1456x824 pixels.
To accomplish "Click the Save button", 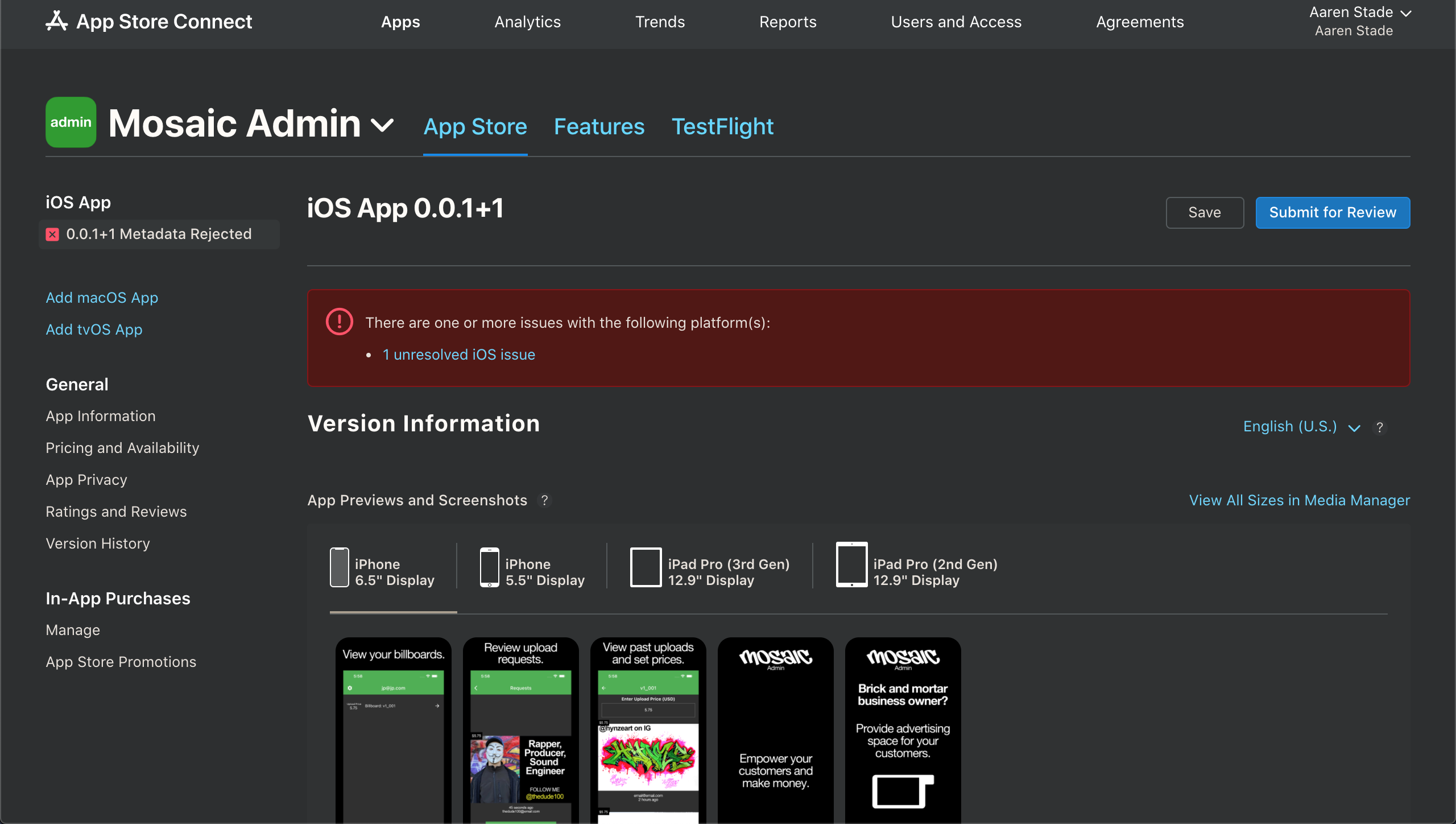I will (1205, 212).
